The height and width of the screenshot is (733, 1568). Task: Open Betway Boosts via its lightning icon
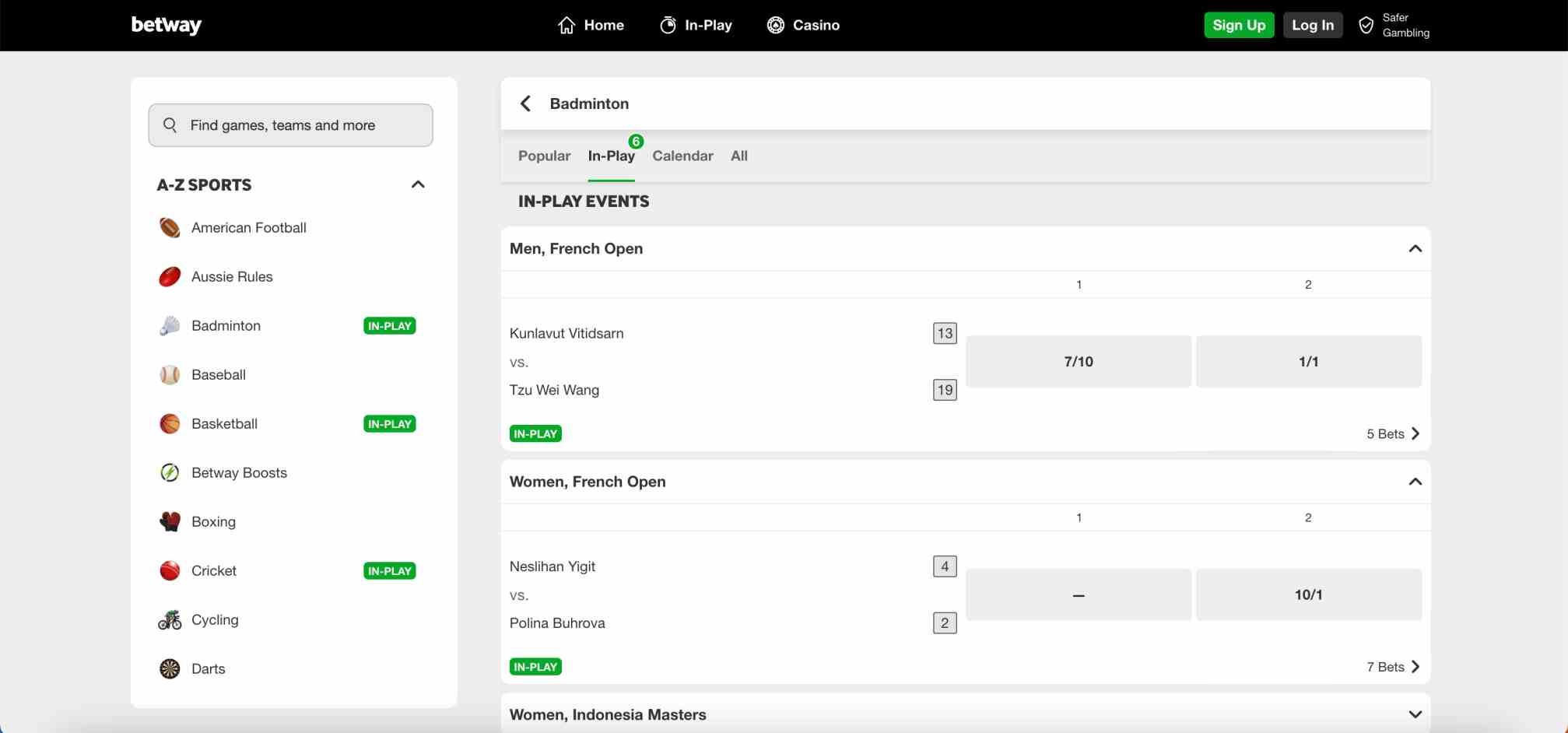point(169,472)
